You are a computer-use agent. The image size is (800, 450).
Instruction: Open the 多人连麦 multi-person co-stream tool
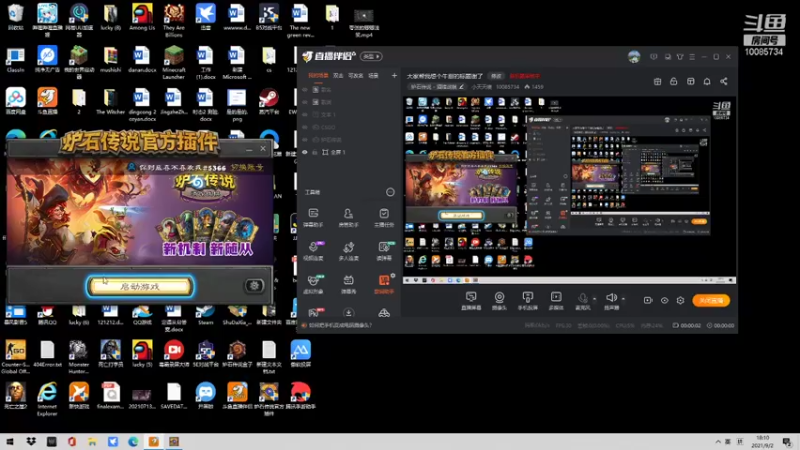[x=348, y=251]
